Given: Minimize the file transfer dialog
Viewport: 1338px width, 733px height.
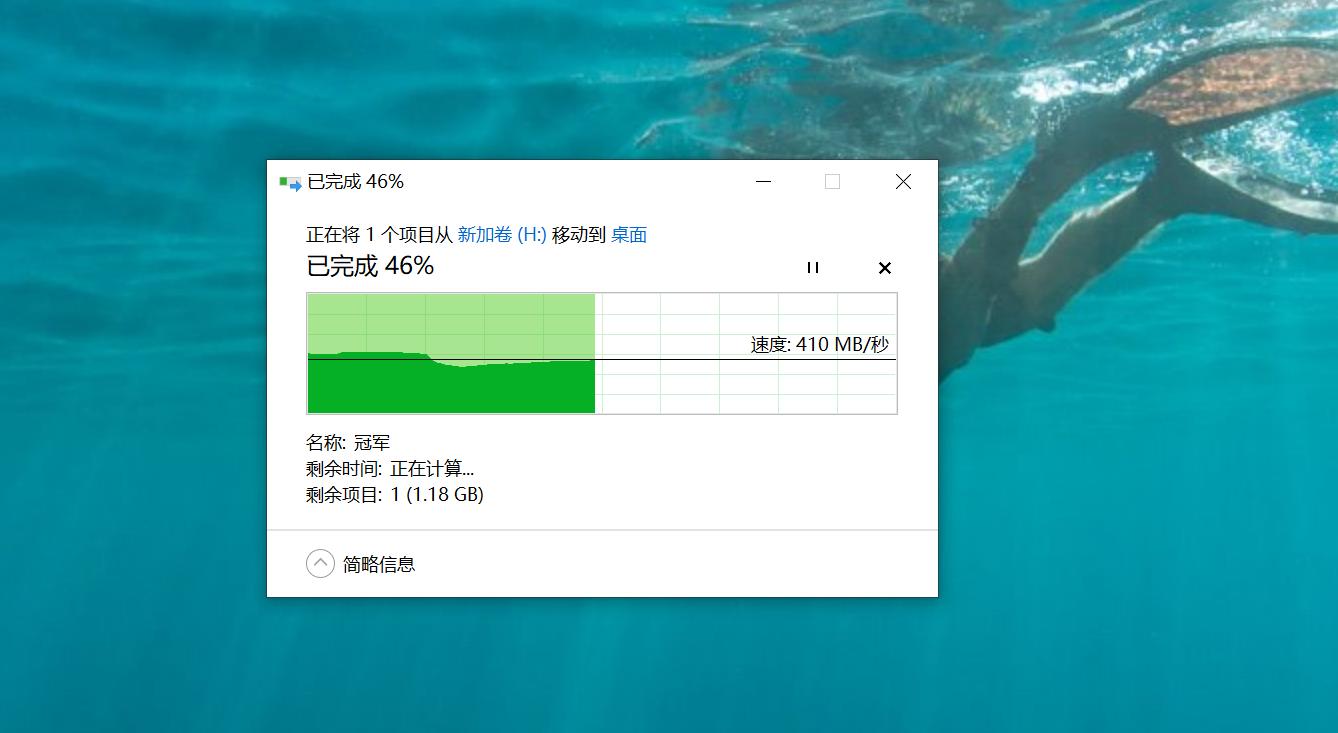Looking at the screenshot, I should click(763, 181).
